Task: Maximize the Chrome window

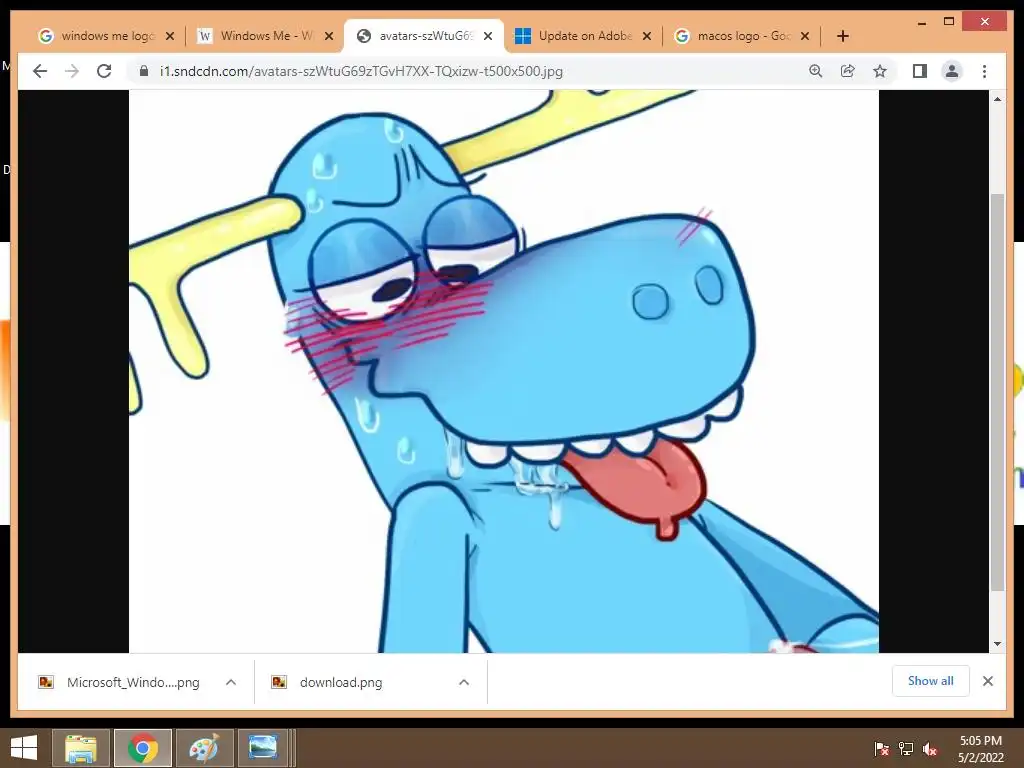Action: [x=949, y=22]
